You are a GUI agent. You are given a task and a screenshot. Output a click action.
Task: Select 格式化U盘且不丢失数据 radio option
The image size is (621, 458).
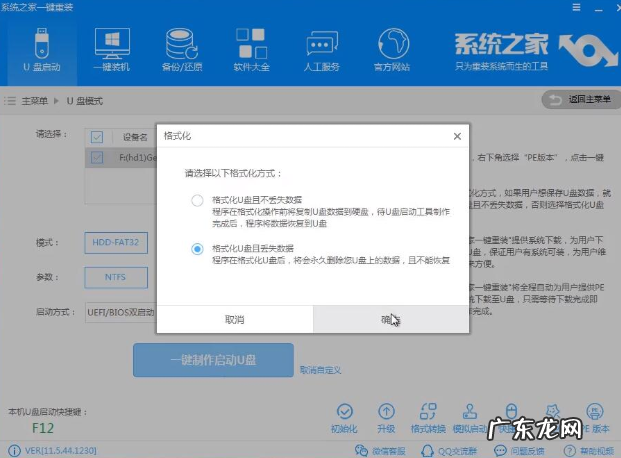tap(197, 200)
